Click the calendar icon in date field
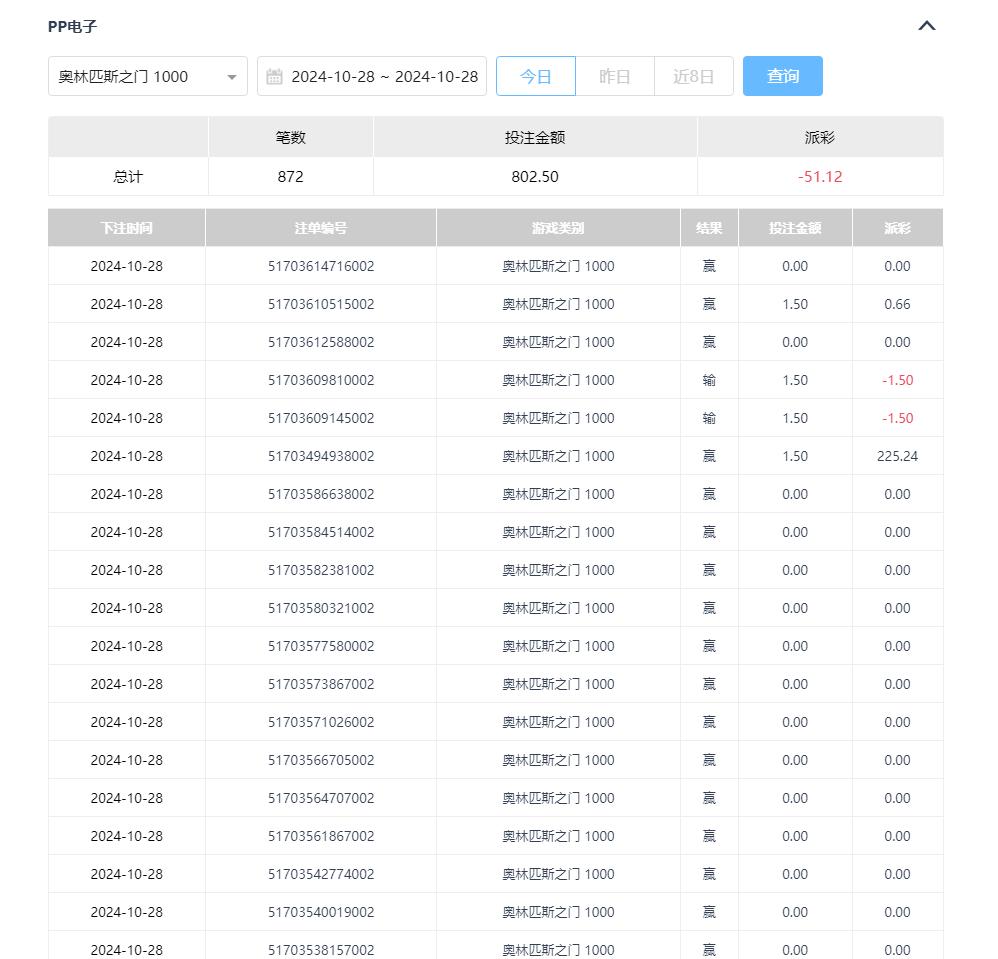 point(274,76)
